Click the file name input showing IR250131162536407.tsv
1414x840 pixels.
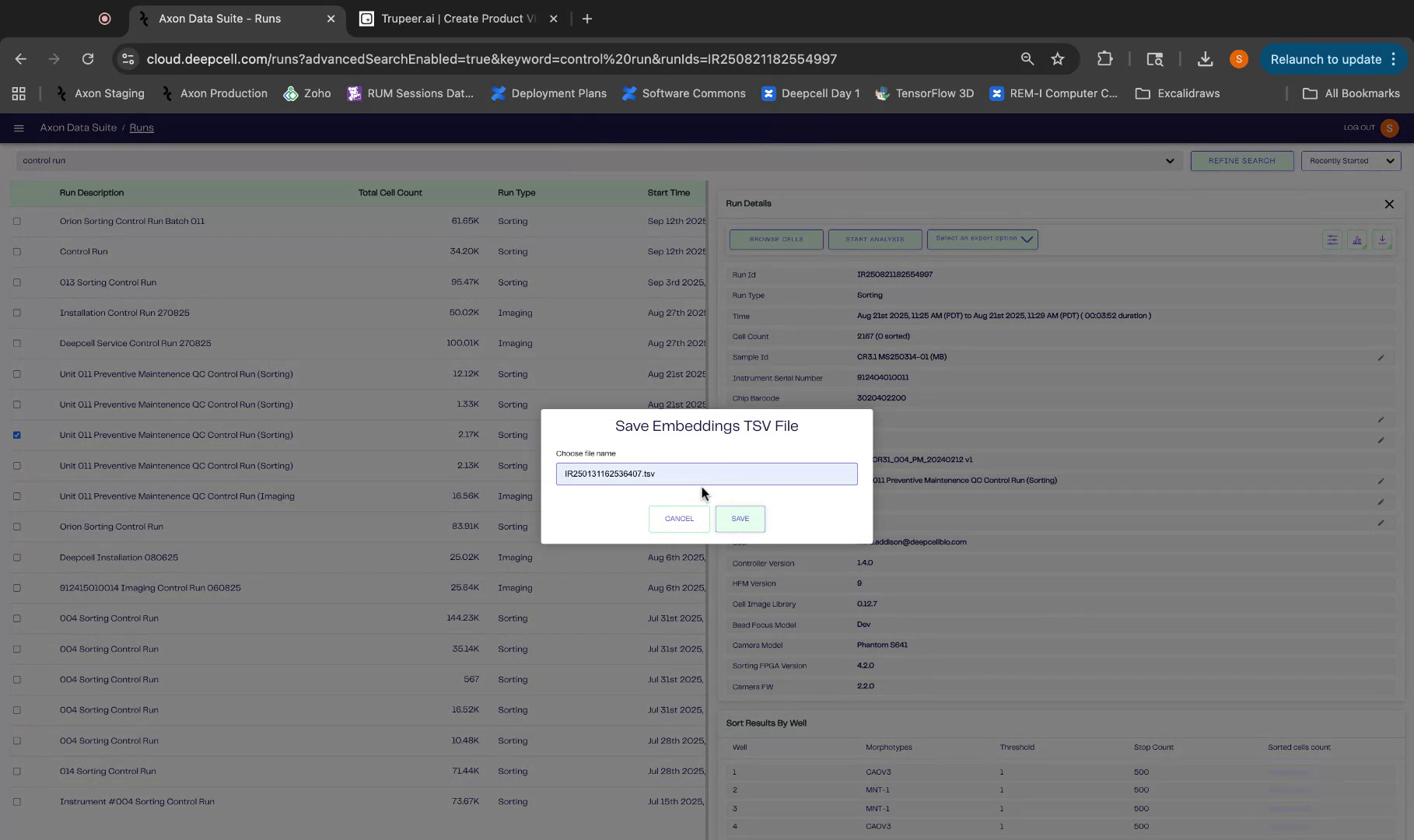pyautogui.click(x=706, y=474)
